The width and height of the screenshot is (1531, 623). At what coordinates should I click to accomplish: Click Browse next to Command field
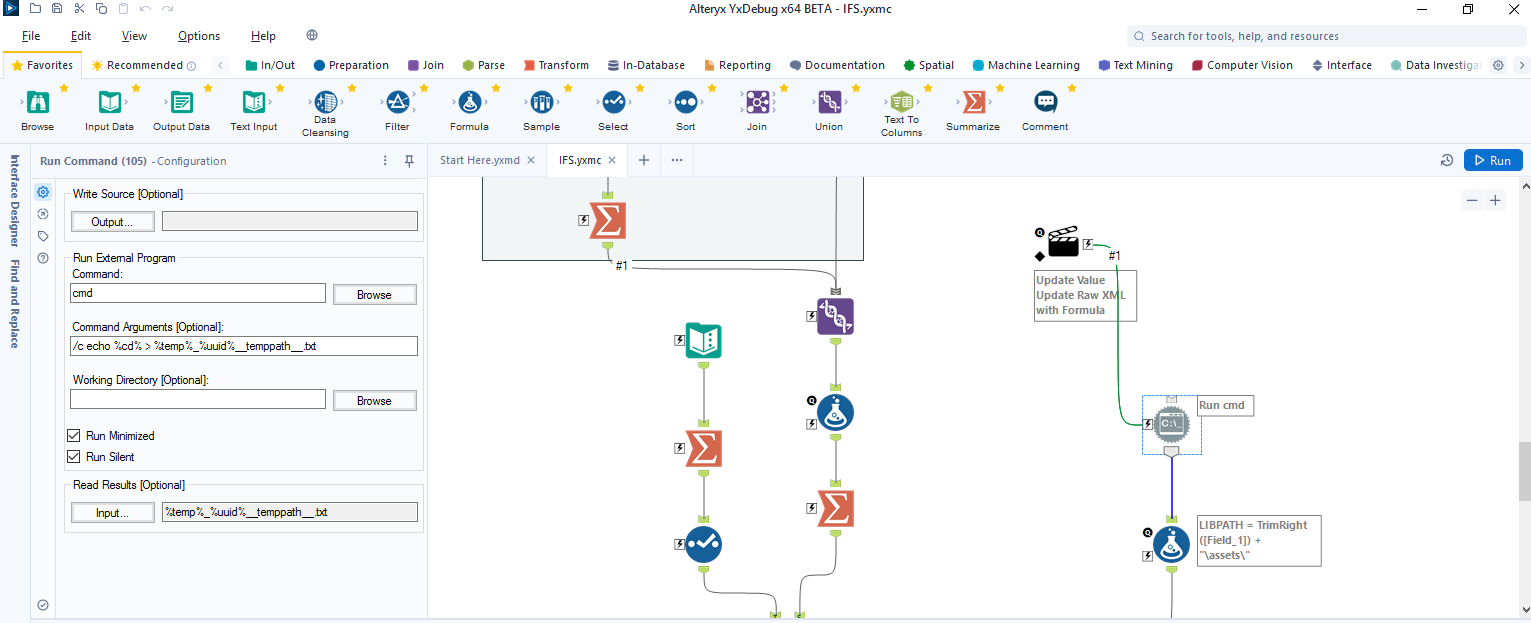tap(374, 295)
